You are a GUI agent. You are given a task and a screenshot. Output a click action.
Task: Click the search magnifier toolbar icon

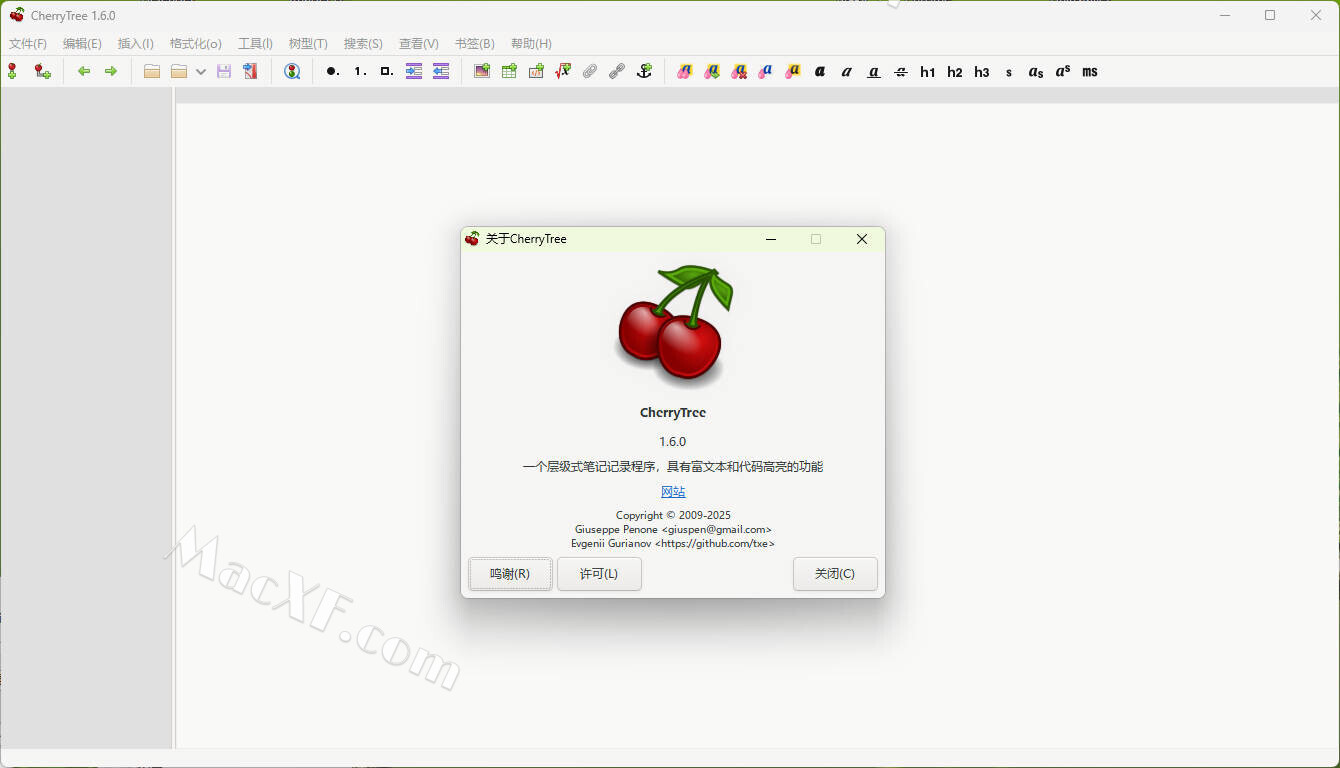point(292,71)
